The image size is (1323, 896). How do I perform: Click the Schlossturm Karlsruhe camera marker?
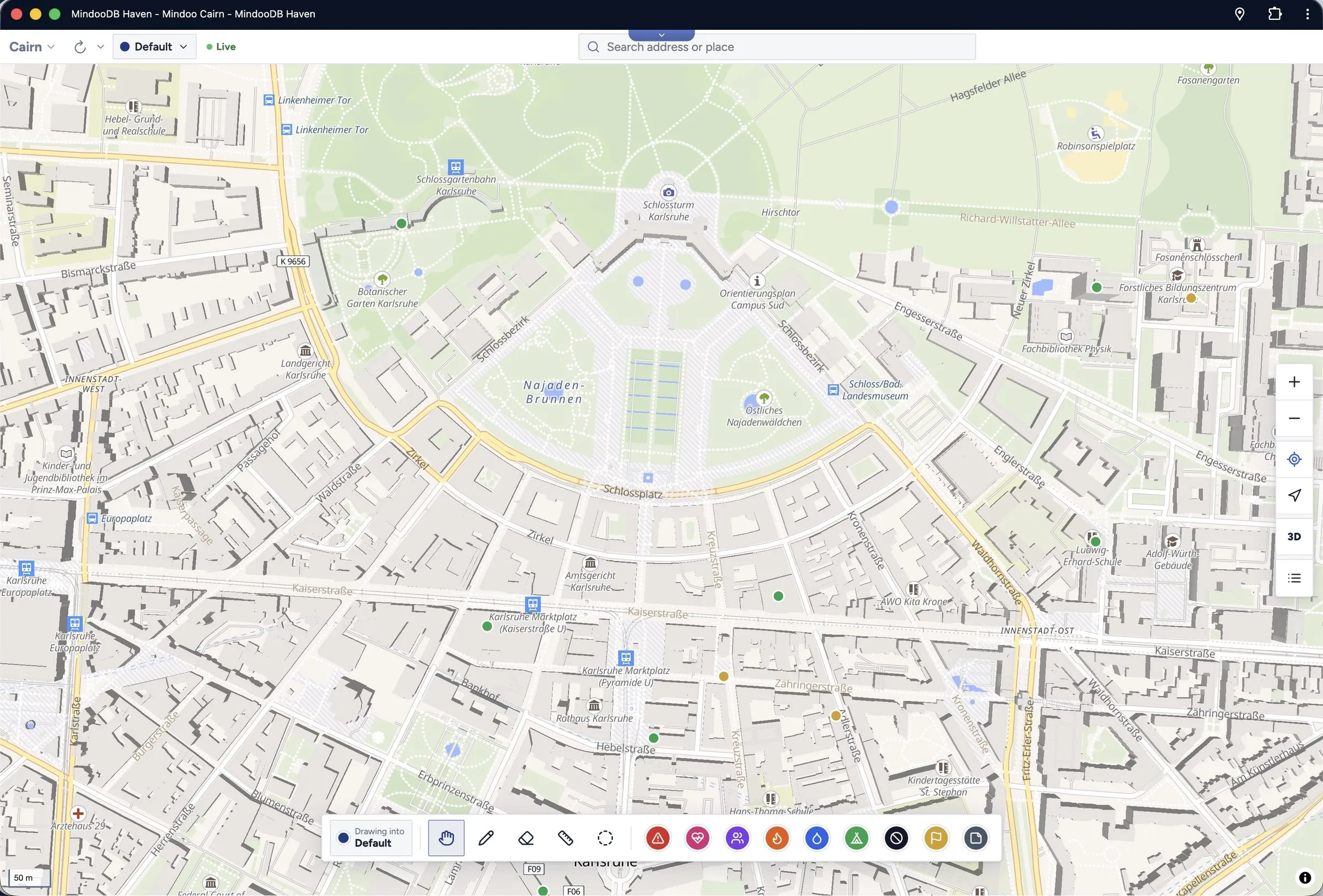[x=668, y=192]
